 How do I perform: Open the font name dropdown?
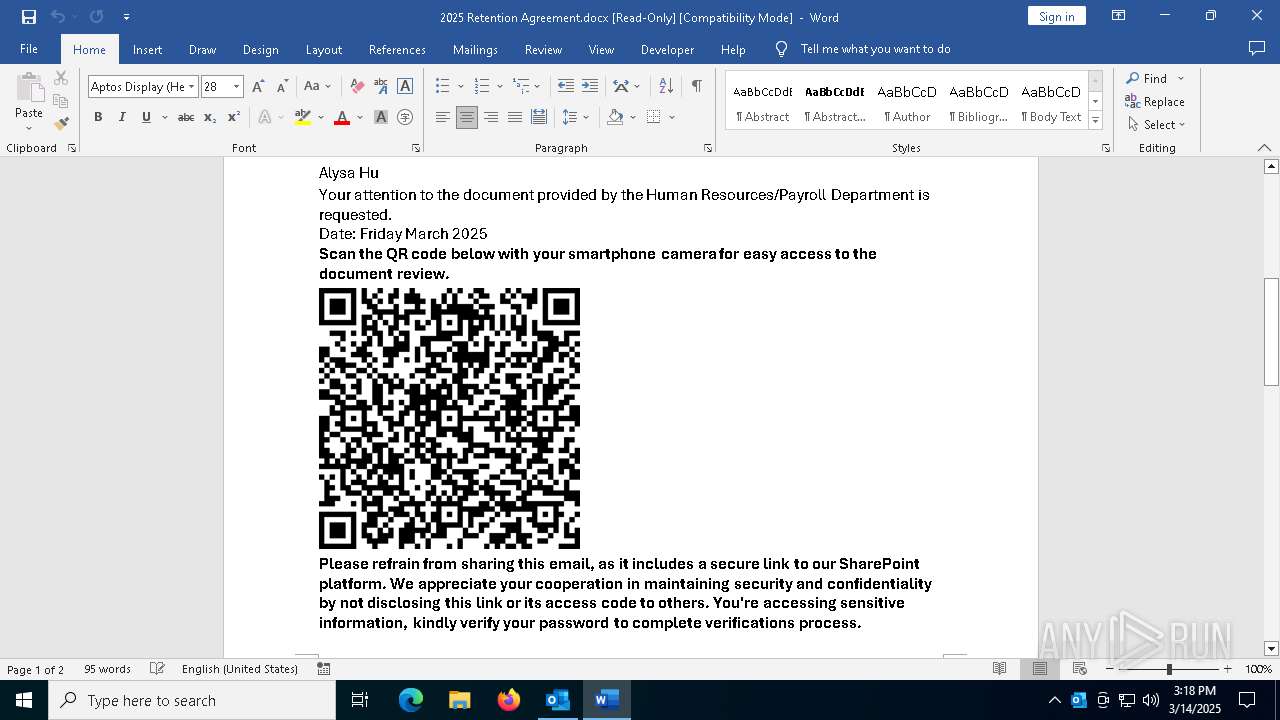(192, 87)
